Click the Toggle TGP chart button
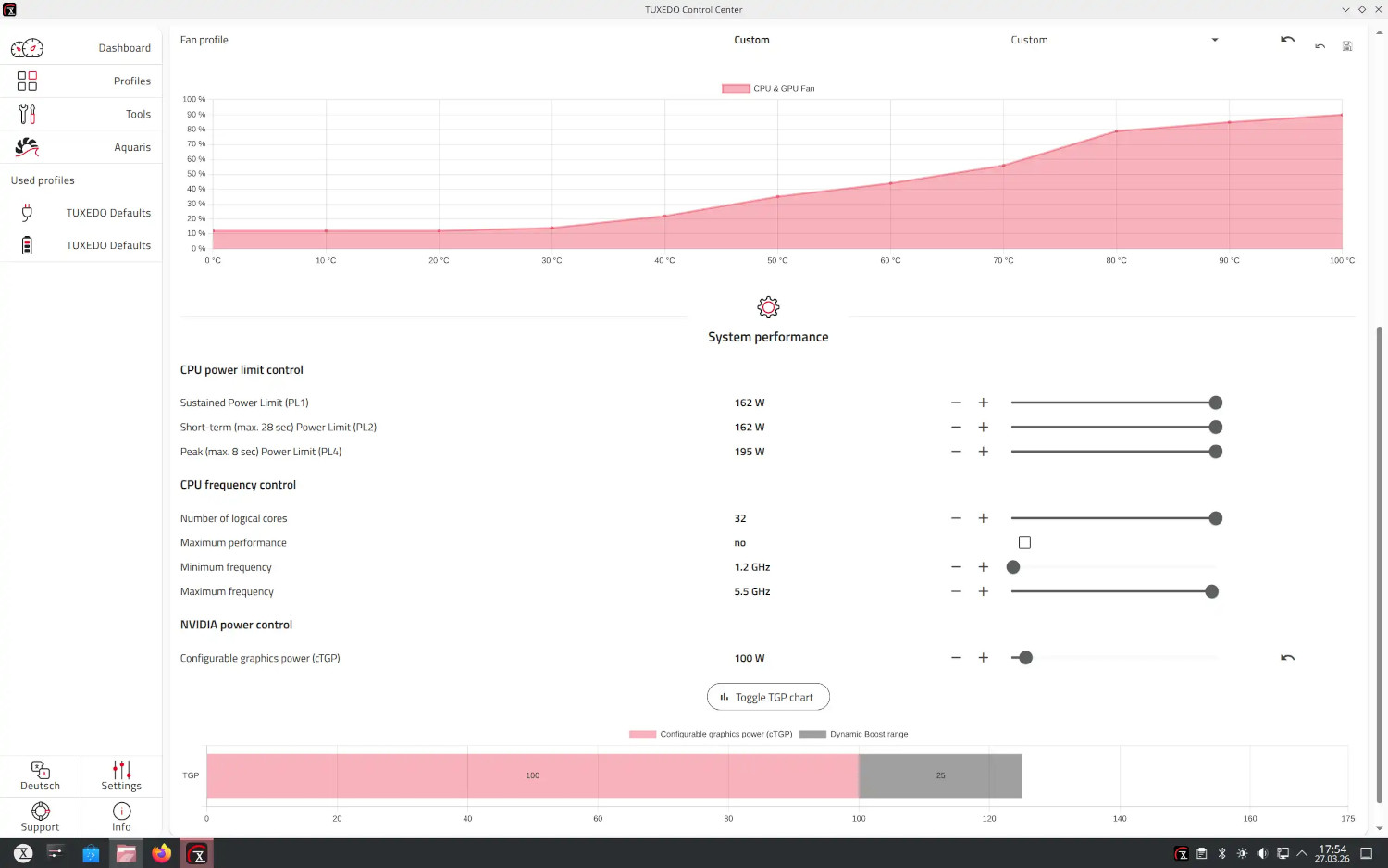 768,697
